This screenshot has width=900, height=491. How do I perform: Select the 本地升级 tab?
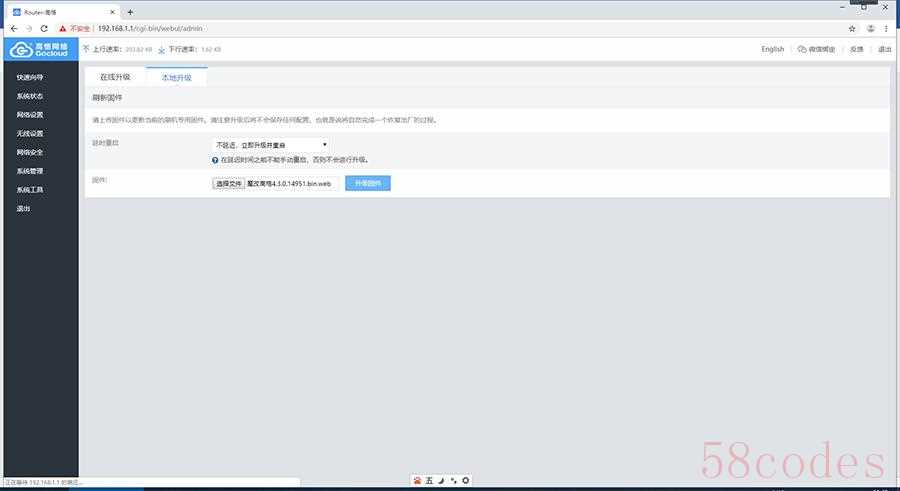(x=176, y=77)
